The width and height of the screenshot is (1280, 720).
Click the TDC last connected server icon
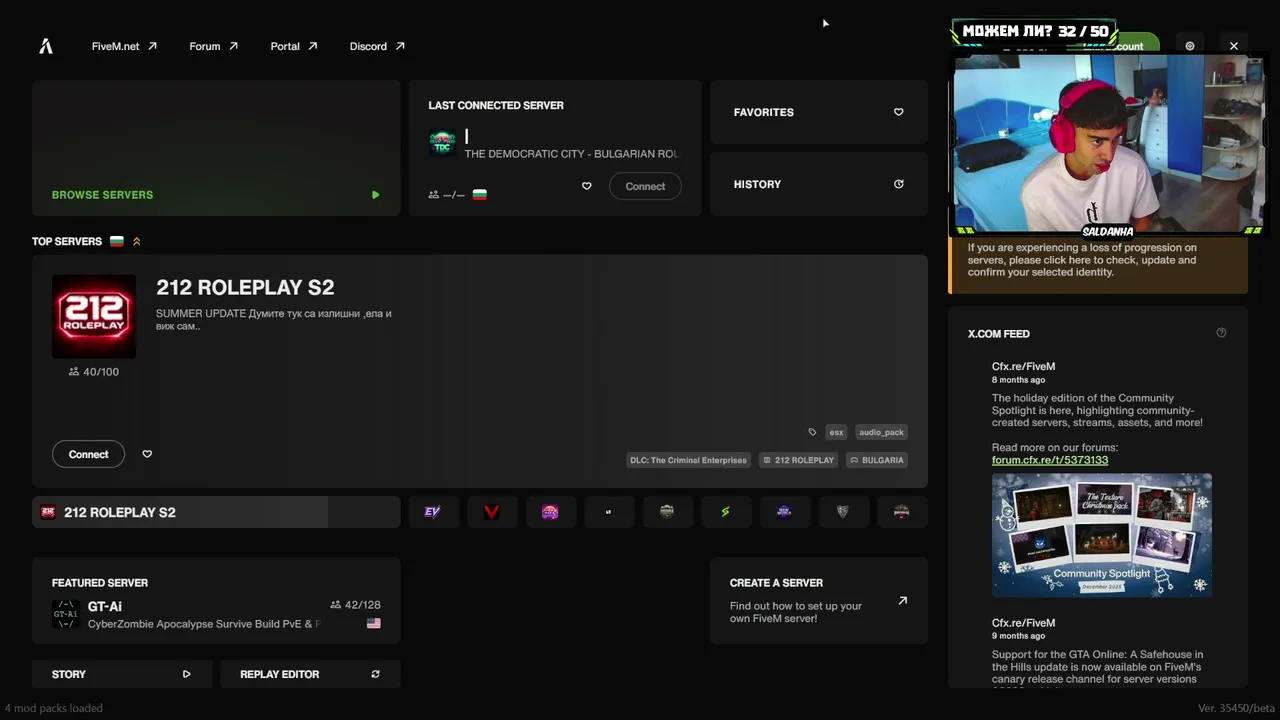[442, 143]
